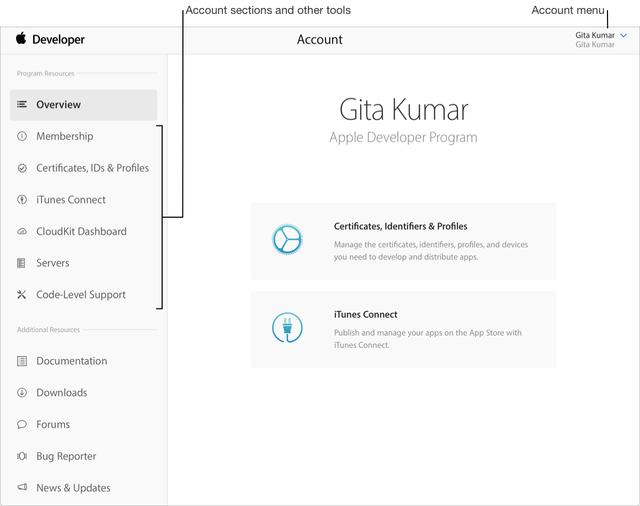Click the Certificates, Identifiers & Profiles card title
The width and height of the screenshot is (640, 506).
coord(400,226)
